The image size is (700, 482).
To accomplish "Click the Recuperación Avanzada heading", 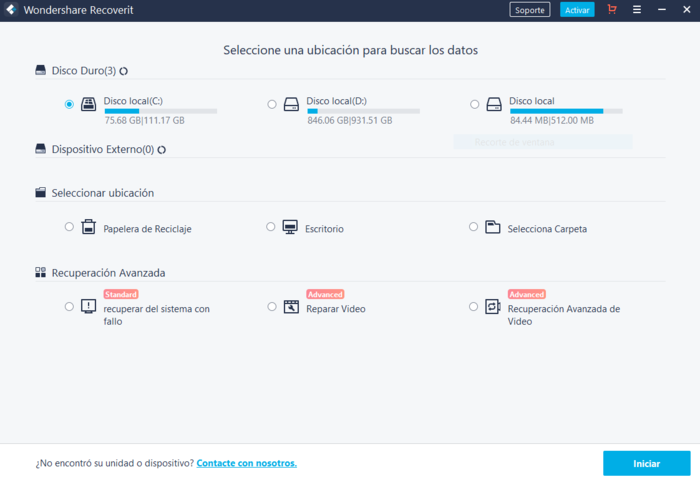I will click(108, 273).
